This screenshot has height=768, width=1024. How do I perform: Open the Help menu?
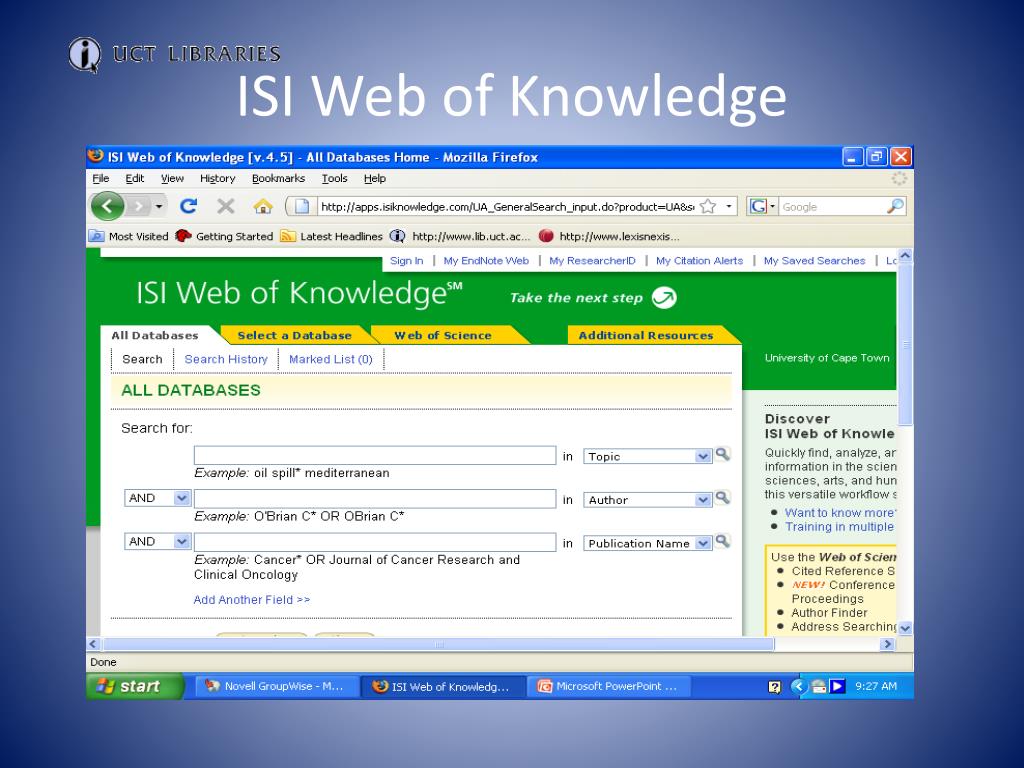[x=375, y=178]
